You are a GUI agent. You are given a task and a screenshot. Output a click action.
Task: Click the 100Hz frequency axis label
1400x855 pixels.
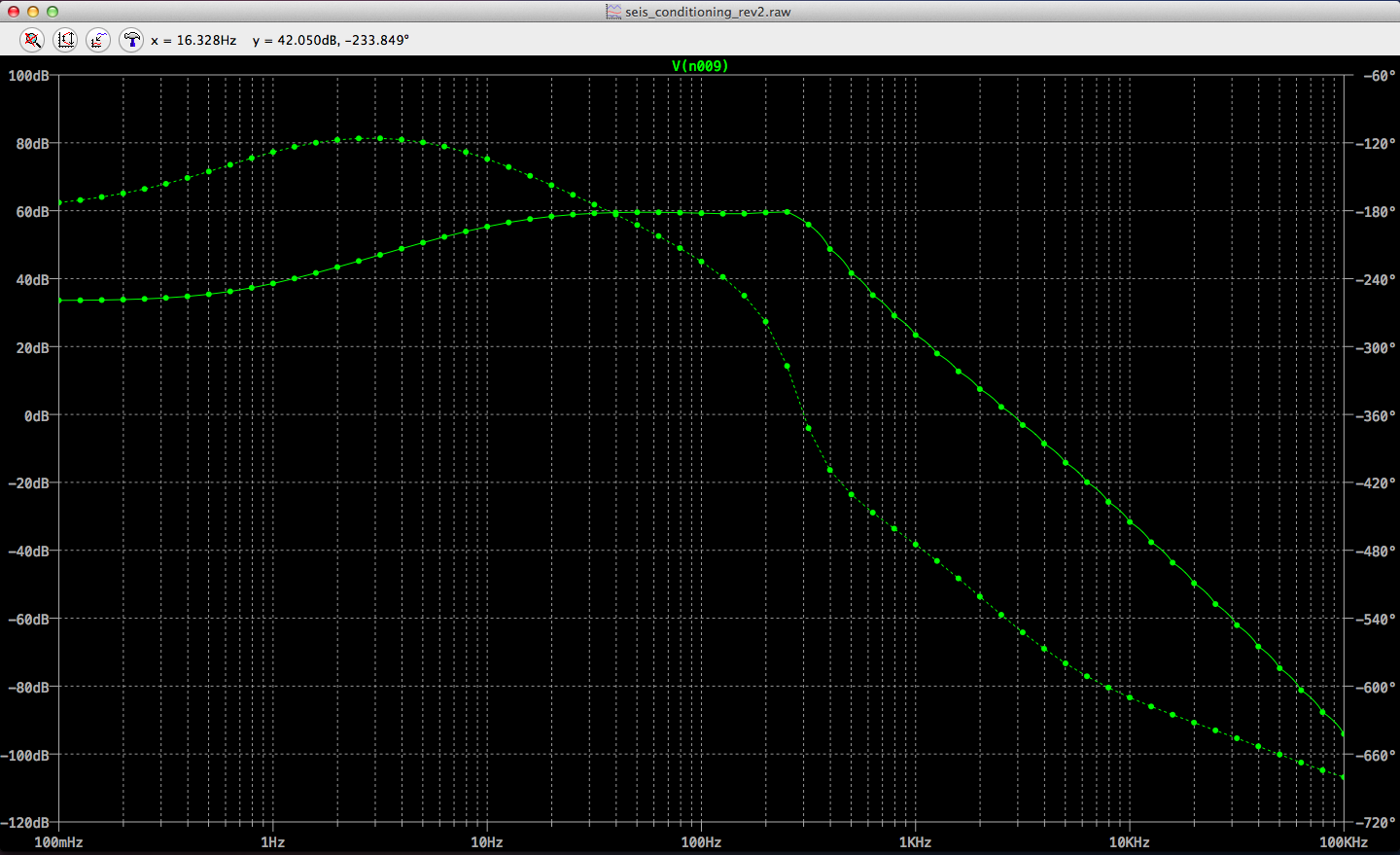tap(701, 842)
